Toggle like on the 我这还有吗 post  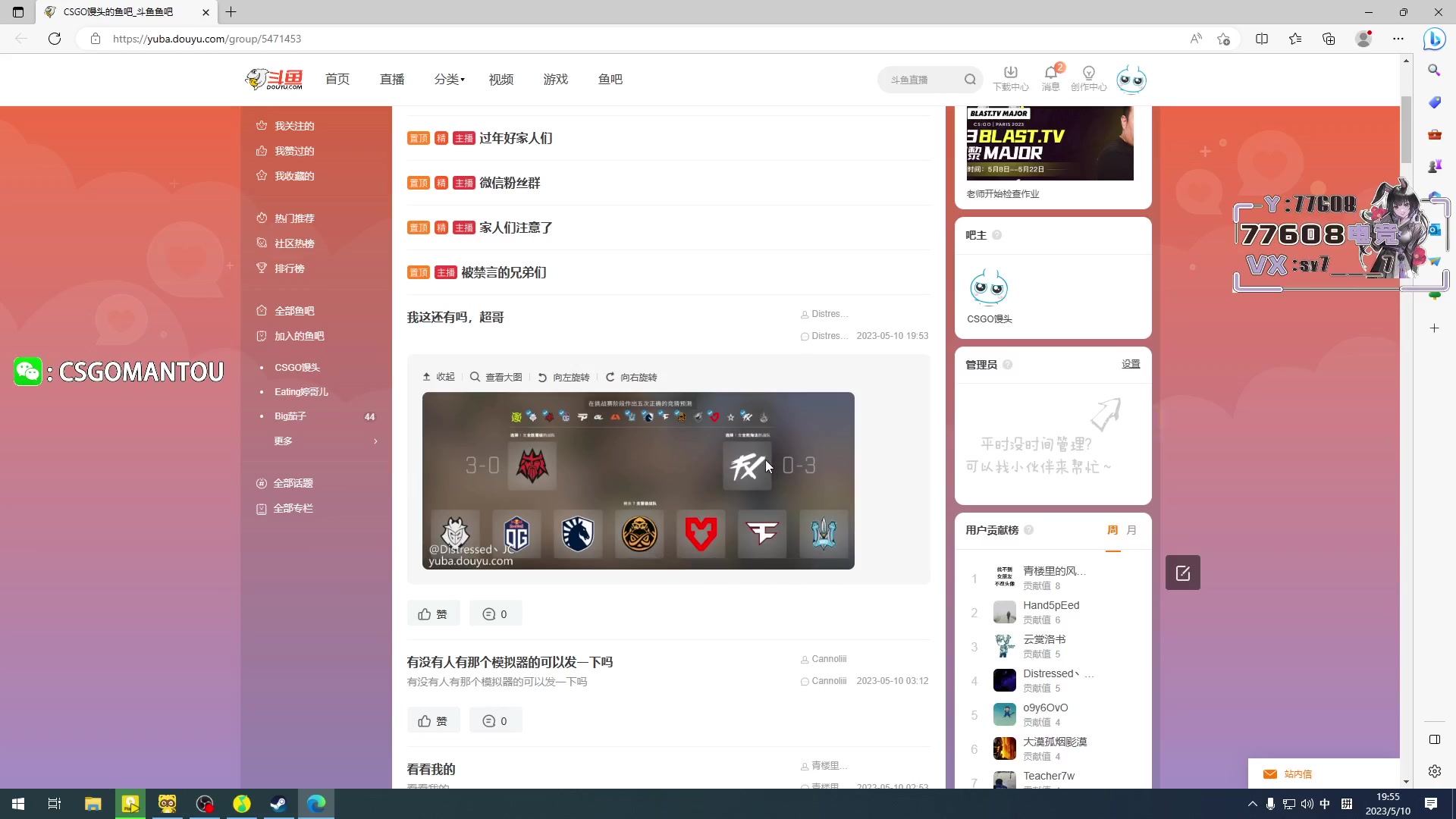tap(433, 613)
